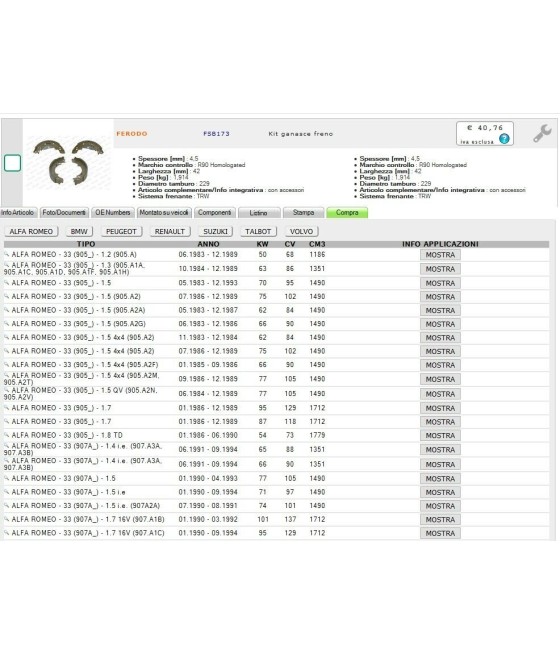This screenshot has width=560, height=655.
Task: Select row 1.5 4x4 (905.A2) from 11.1983
Action: coord(276,338)
